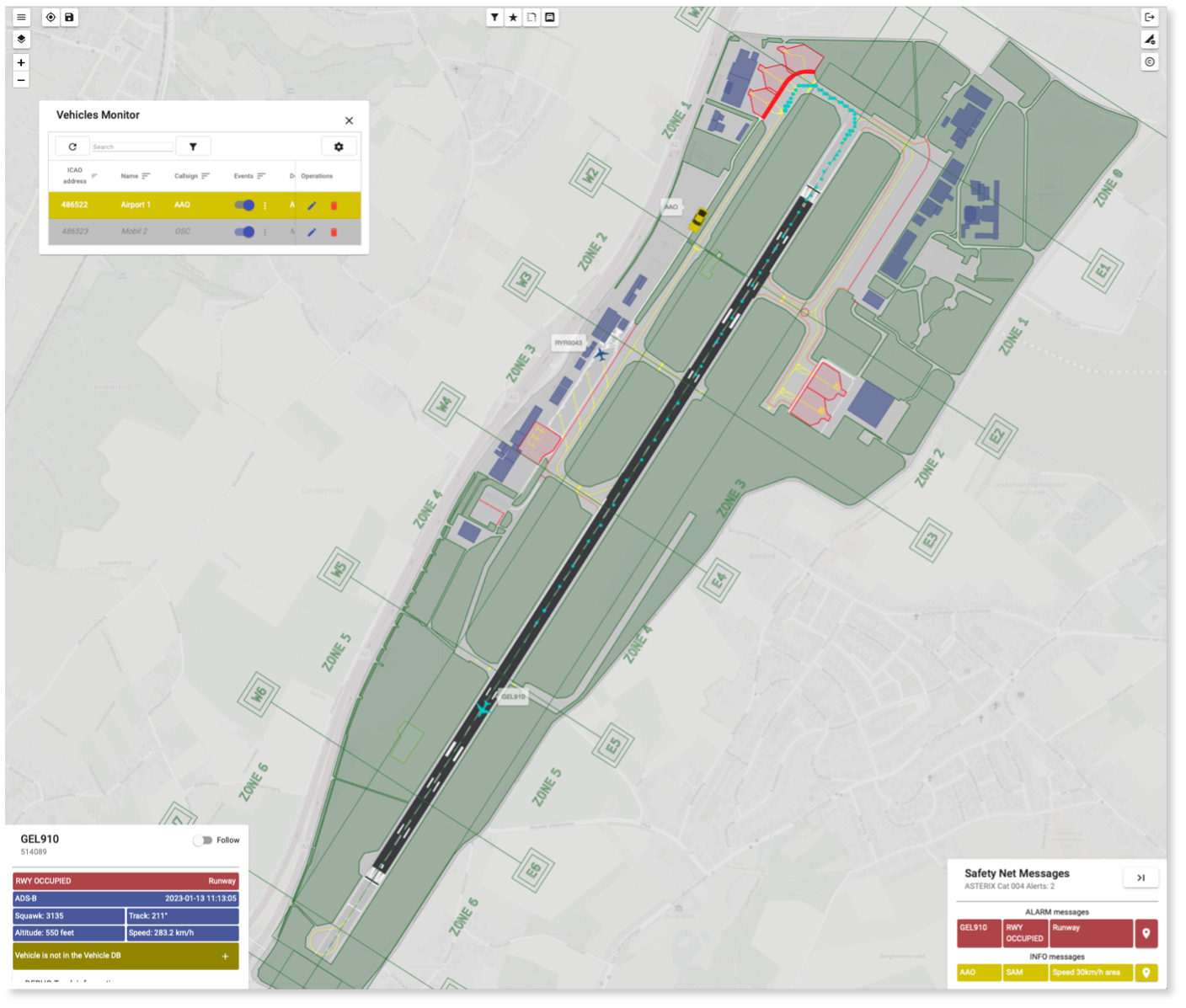Image resolution: width=1186 pixels, height=1008 pixels.
Task: Click the vehicle Search field
Action: coord(131,147)
